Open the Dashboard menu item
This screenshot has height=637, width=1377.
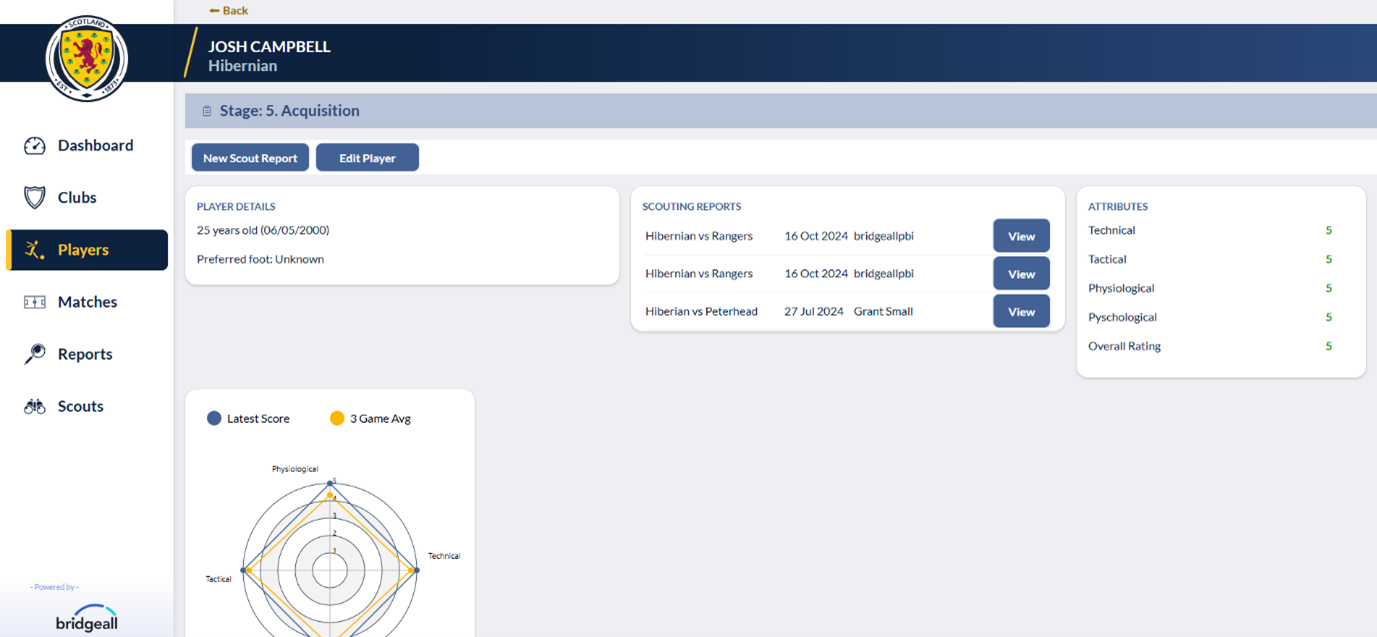click(95, 146)
